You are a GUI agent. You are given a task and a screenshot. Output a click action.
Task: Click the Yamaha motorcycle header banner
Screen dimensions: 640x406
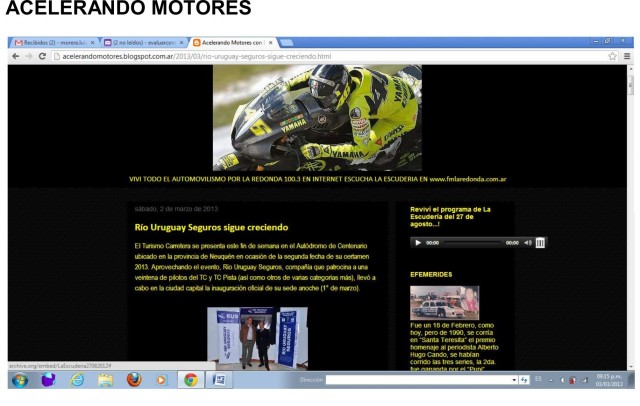tap(317, 118)
